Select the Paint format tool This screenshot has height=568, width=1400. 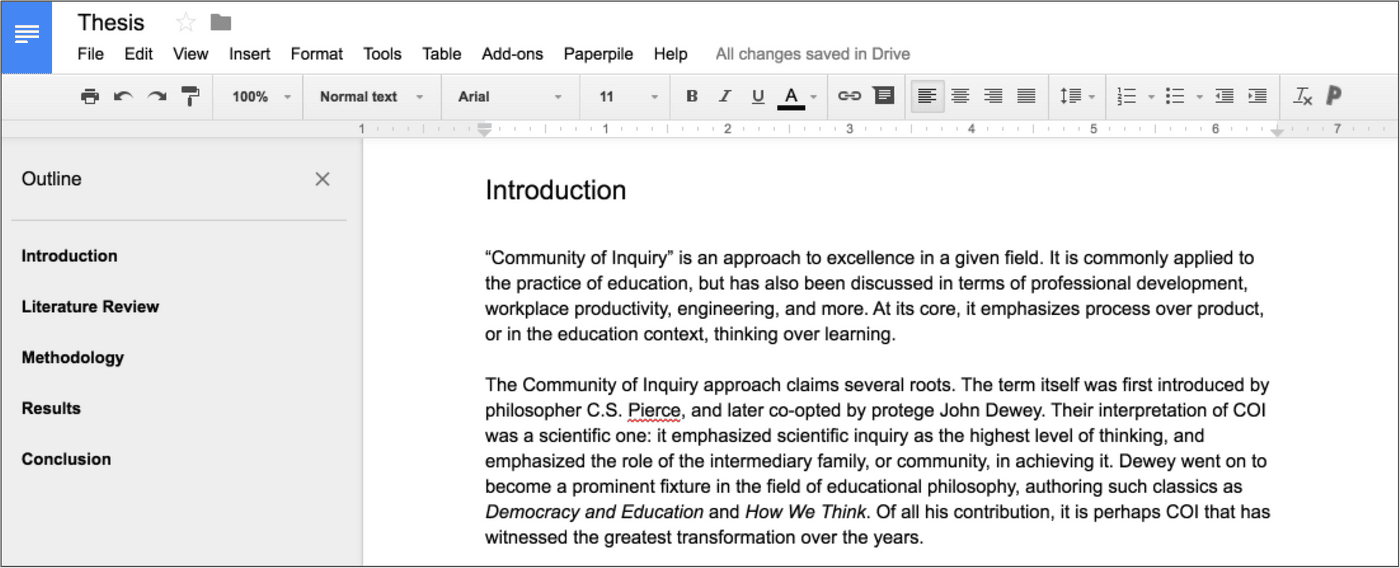click(190, 97)
